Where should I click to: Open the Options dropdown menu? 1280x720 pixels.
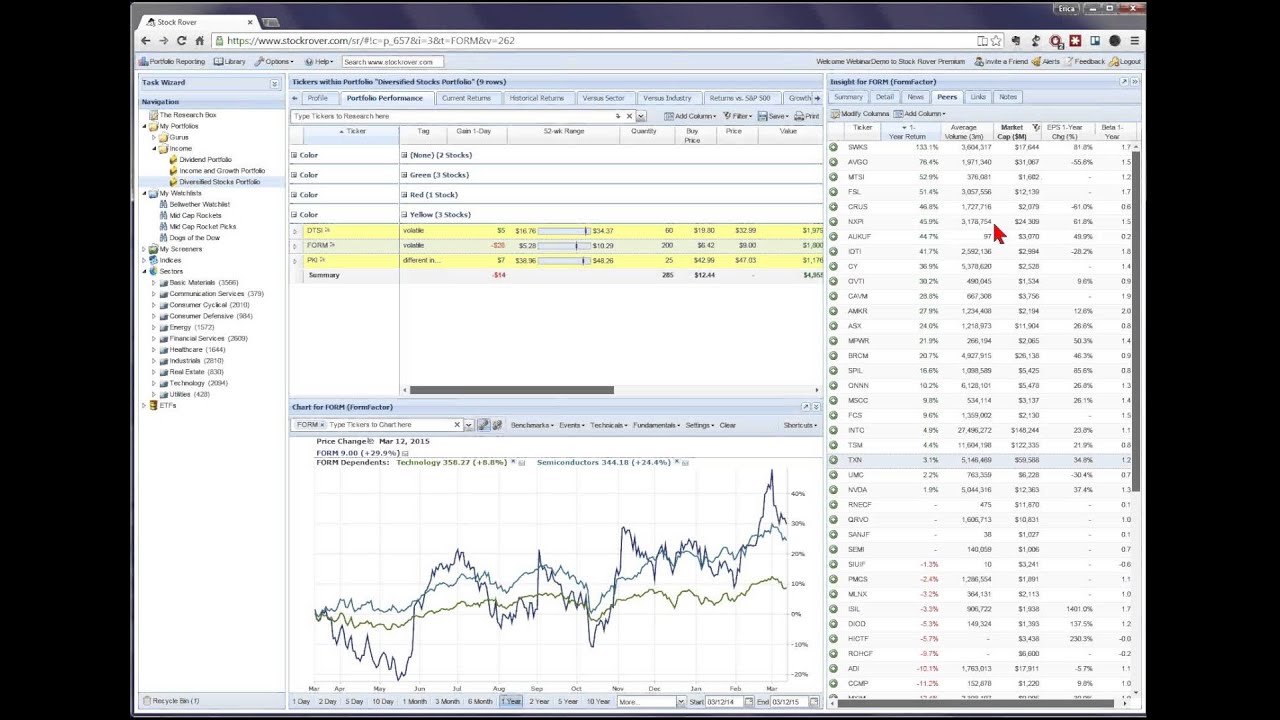pos(274,62)
